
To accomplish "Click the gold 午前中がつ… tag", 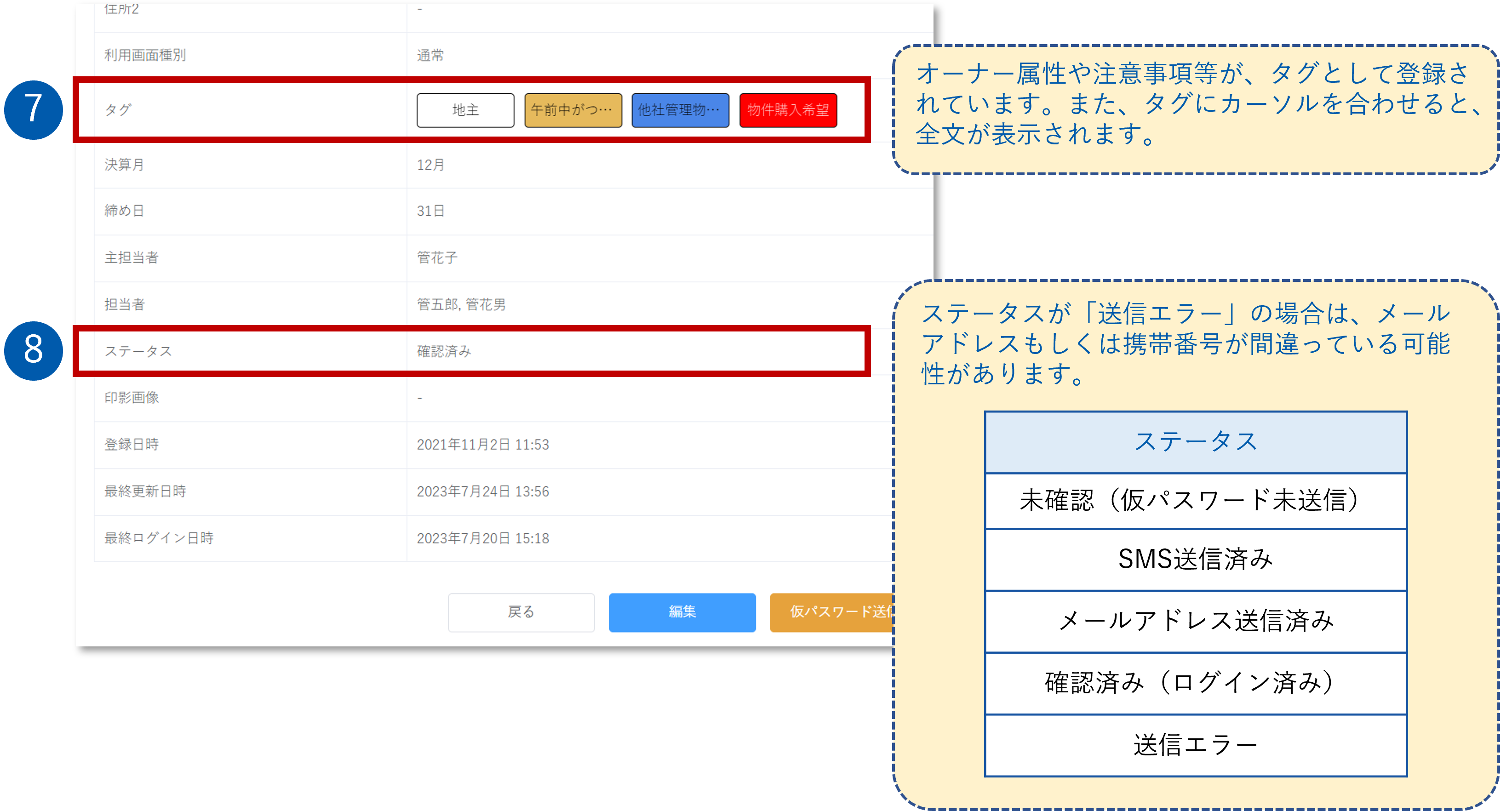I will click(x=572, y=110).
